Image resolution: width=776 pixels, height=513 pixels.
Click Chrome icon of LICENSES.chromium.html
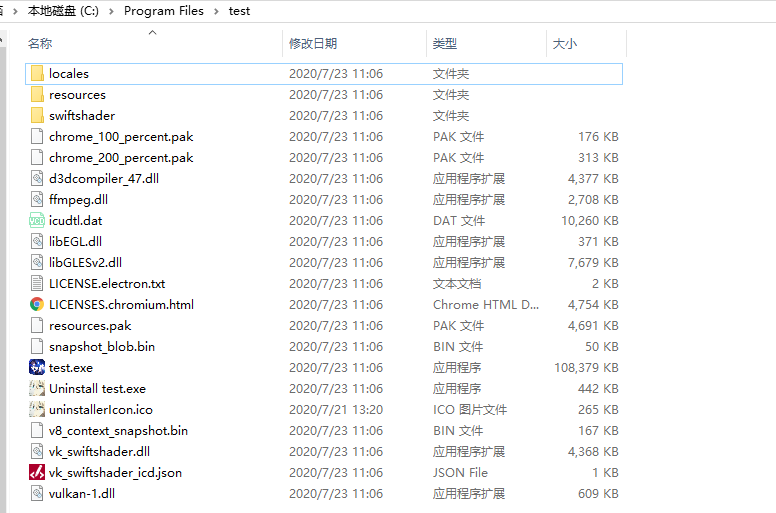(x=37, y=305)
